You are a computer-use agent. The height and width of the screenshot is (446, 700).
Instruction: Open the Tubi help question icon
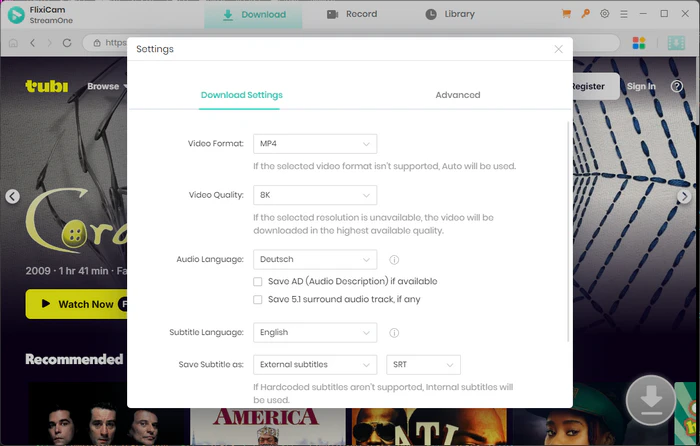[x=676, y=87]
